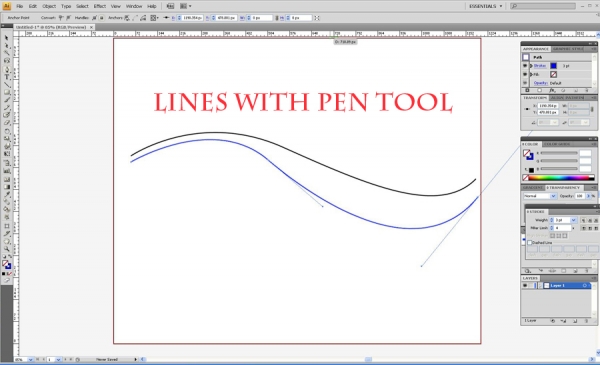Click Layer 1 target circle
This screenshot has height=365, width=600.
585,285
